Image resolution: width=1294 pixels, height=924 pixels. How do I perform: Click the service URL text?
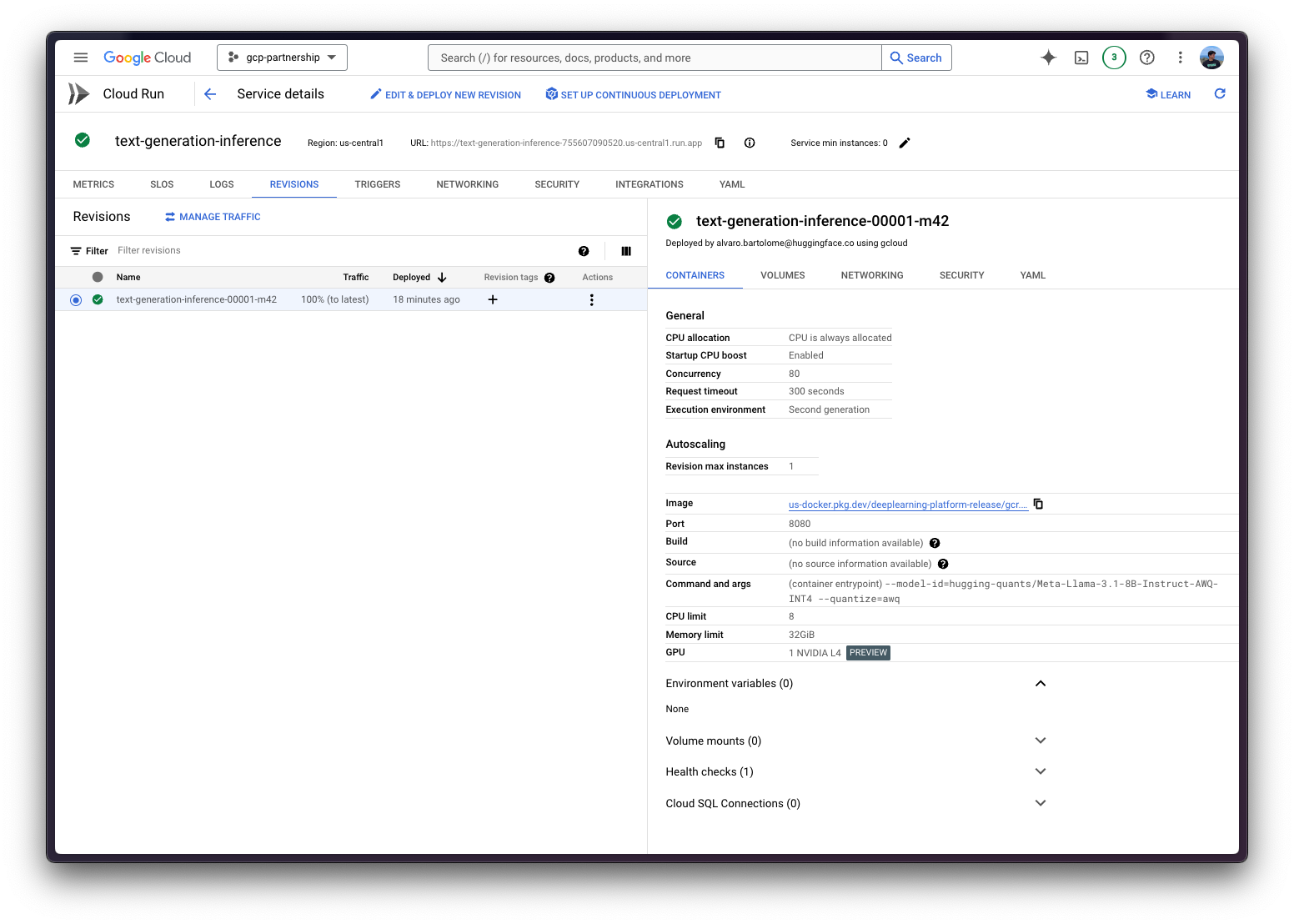pos(566,143)
